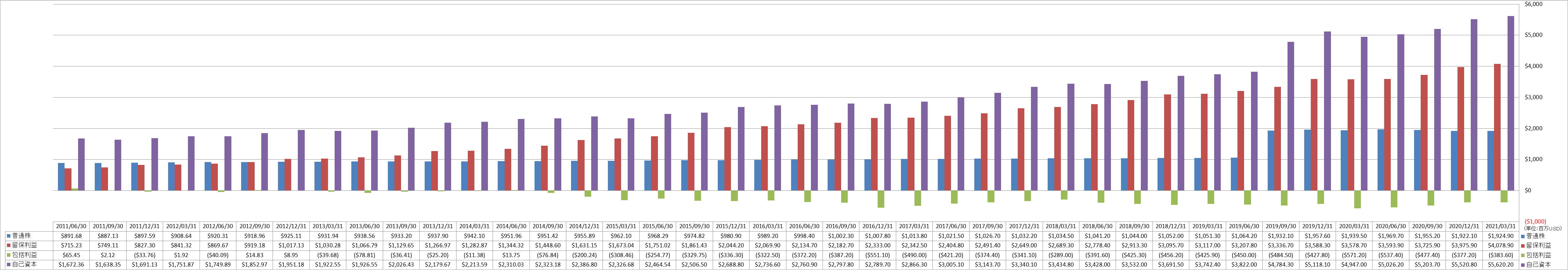Click the 2016/12/31 column header

pyautogui.click(x=877, y=226)
